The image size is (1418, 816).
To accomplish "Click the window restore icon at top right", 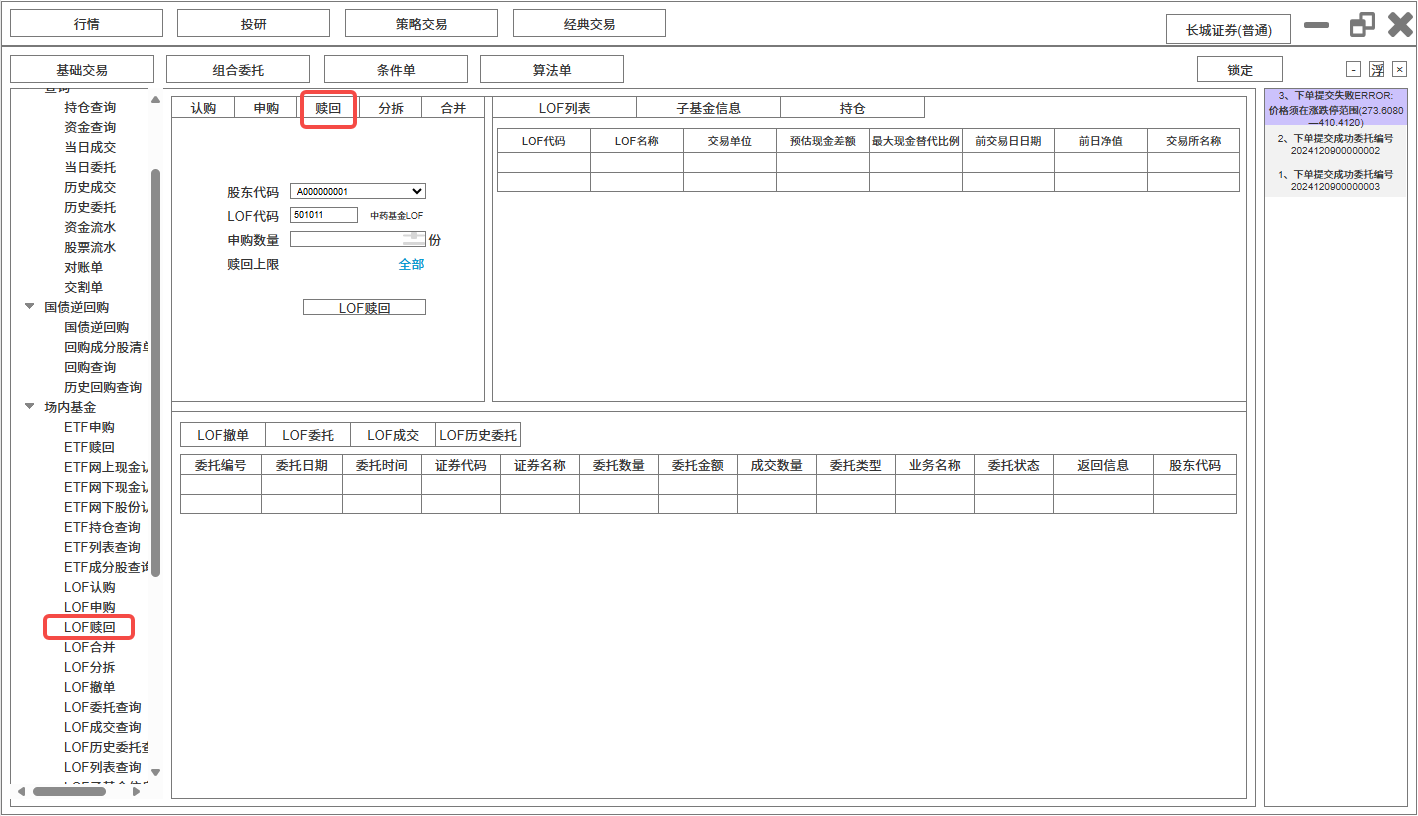I will pyautogui.click(x=1362, y=25).
